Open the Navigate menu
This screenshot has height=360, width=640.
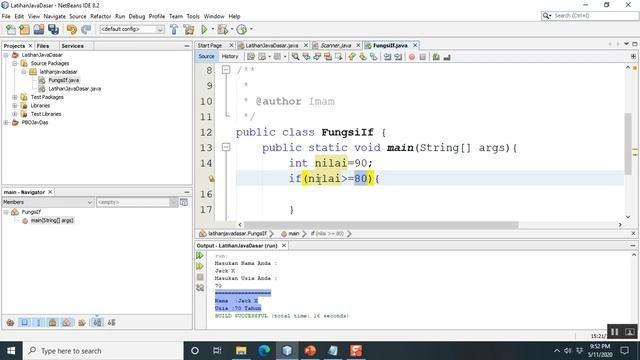[x=54, y=16]
